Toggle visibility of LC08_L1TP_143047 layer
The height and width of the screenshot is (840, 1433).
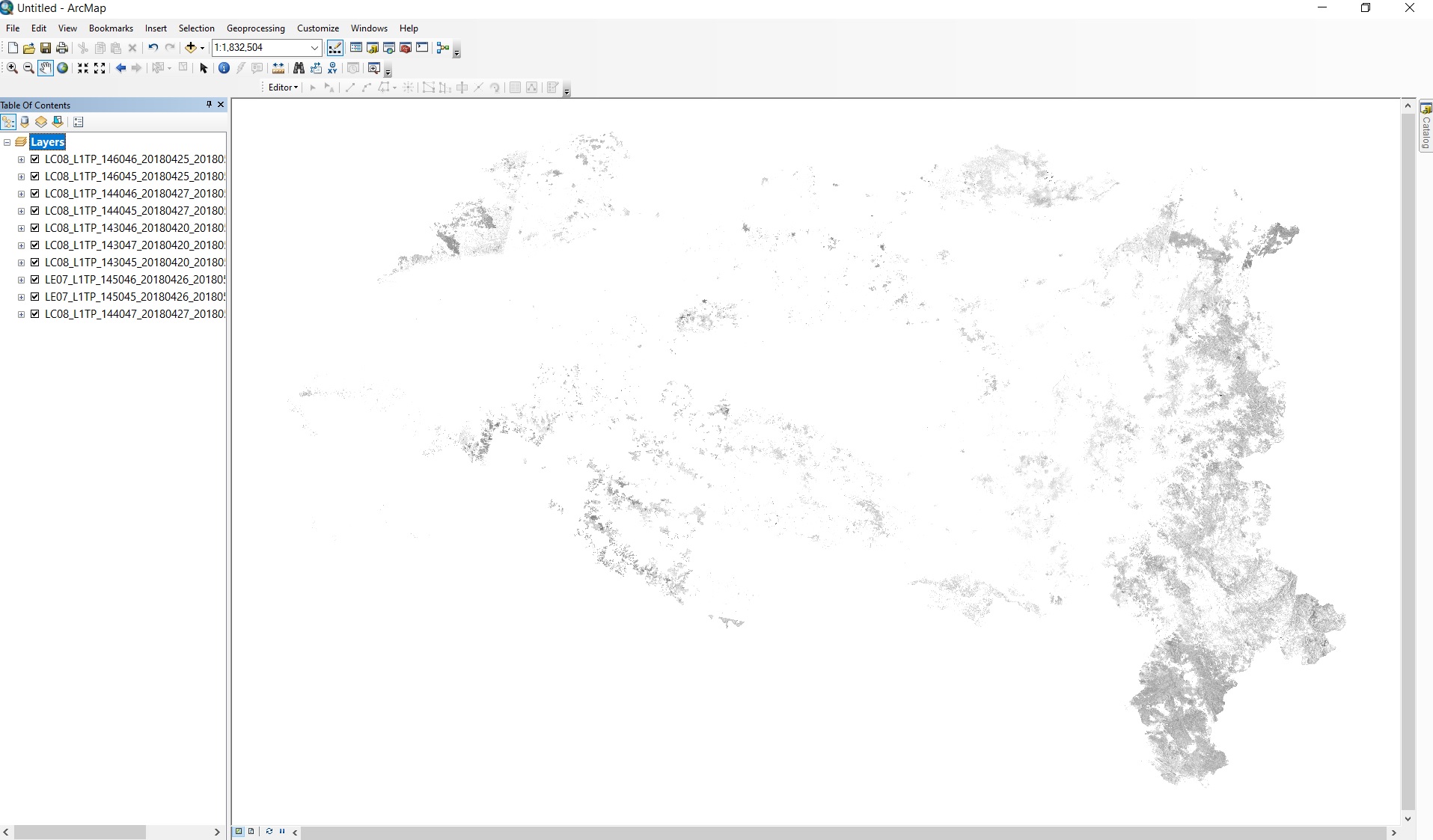[34, 245]
